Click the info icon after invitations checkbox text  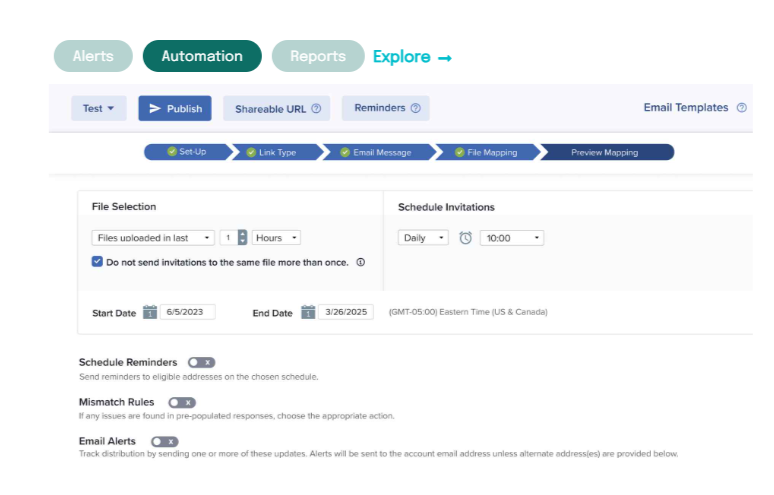click(361, 262)
